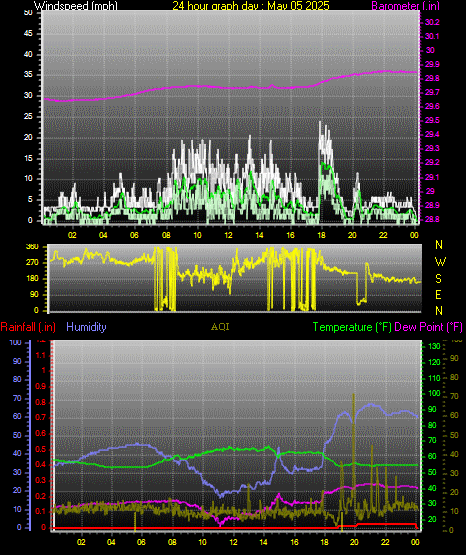The height and width of the screenshot is (555, 466).
Task: Click barometer axis value 29.5
Action: click(x=432, y=121)
